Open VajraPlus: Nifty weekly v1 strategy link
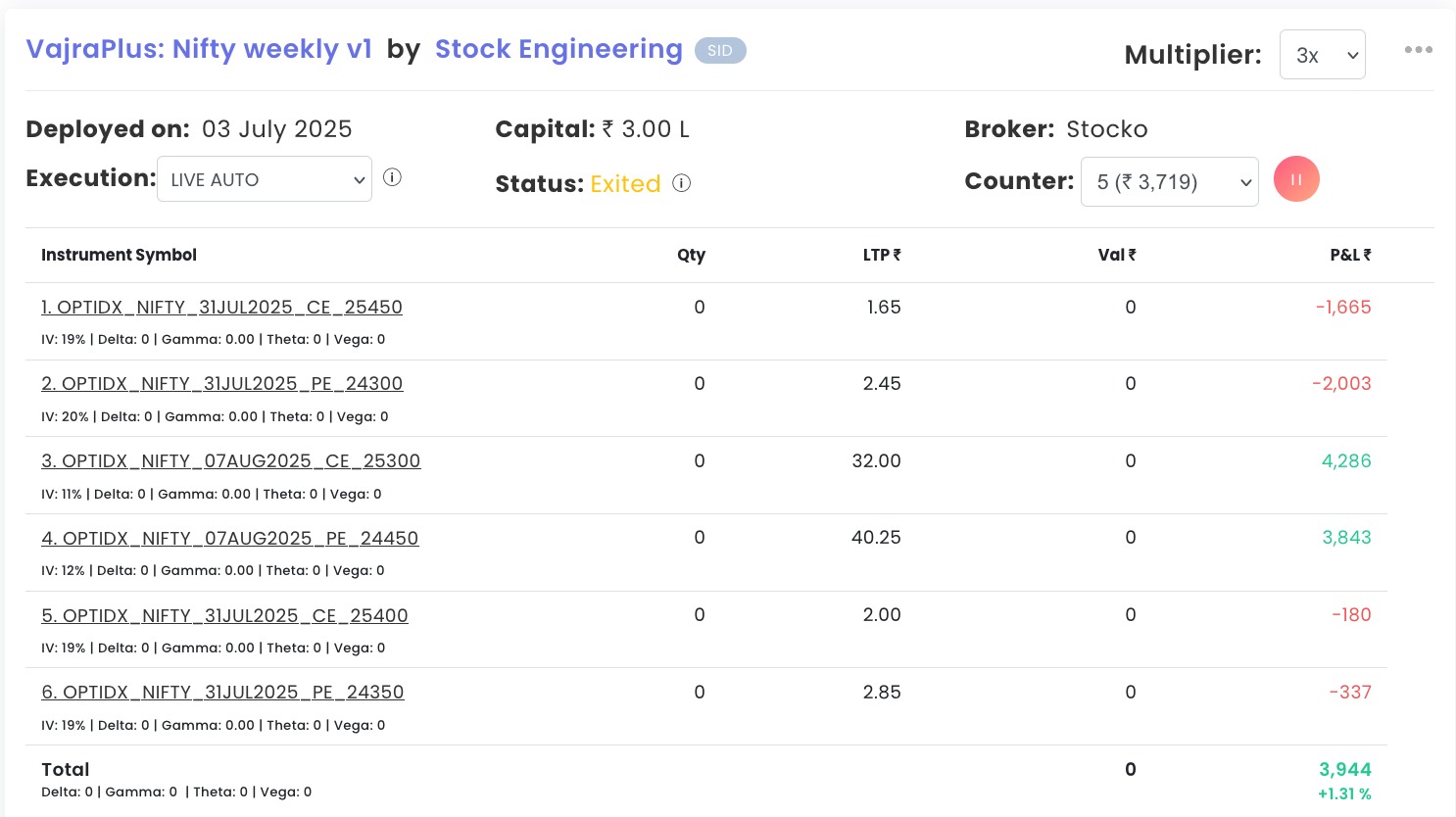1456x817 pixels. click(199, 49)
